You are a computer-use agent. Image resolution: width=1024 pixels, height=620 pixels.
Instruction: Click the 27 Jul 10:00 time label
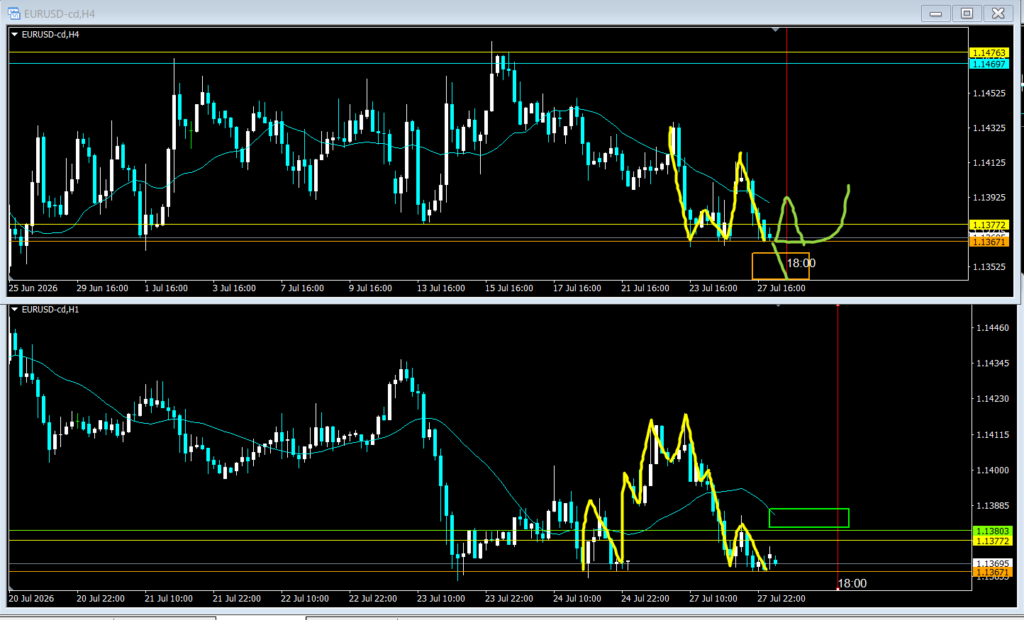(x=713, y=598)
